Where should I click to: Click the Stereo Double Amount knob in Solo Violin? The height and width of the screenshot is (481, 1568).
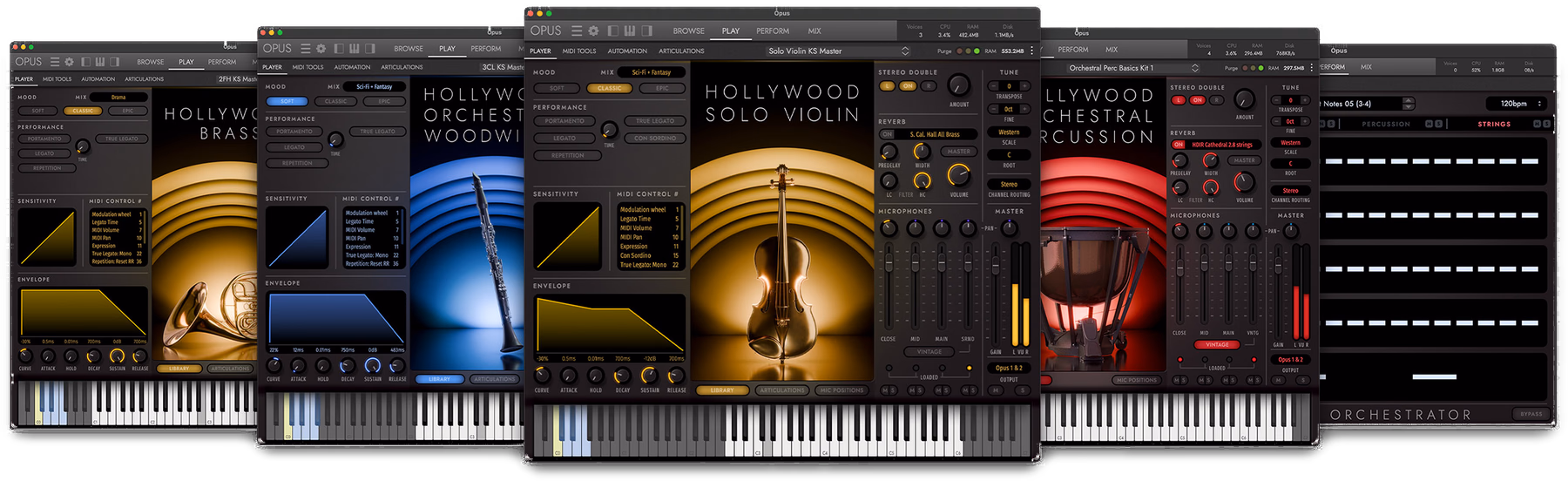click(x=958, y=85)
